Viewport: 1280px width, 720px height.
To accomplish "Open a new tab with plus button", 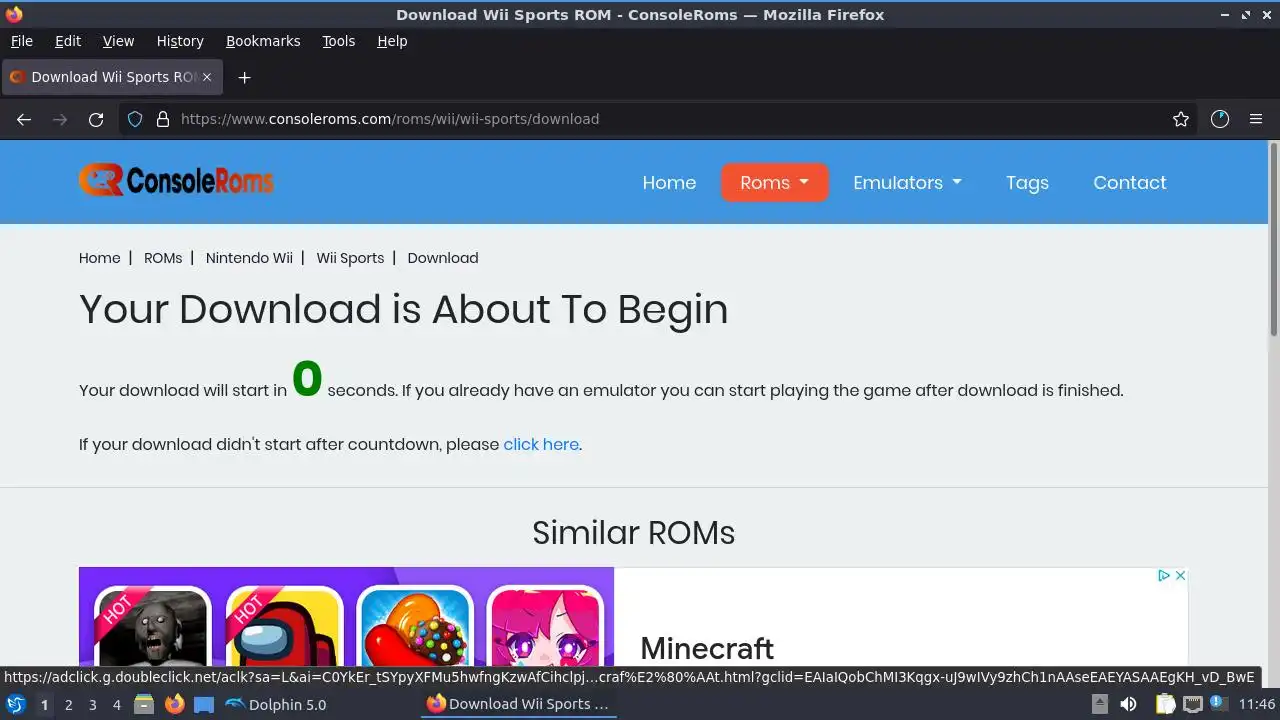I will (x=244, y=77).
